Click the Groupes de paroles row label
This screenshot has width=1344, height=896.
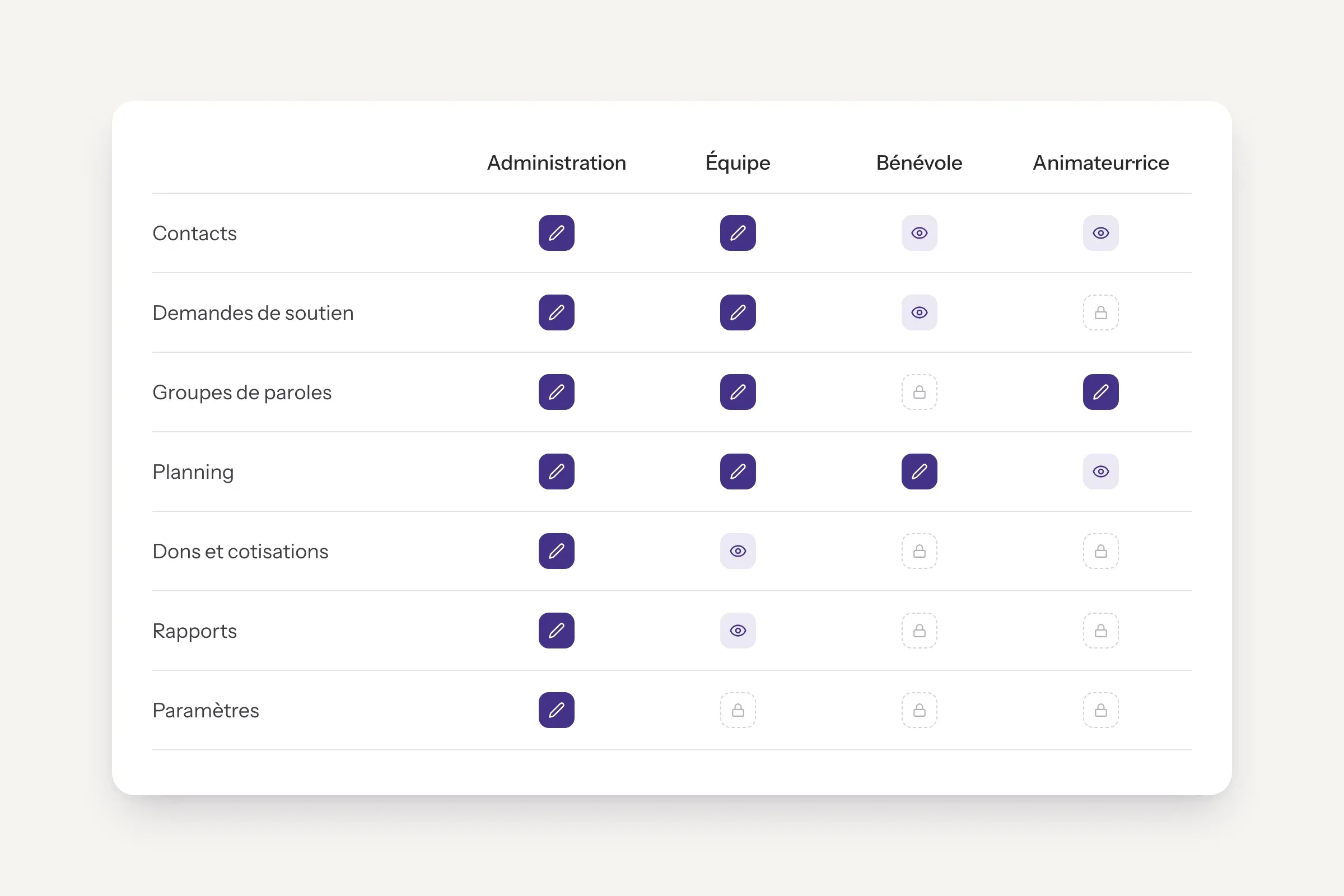pyautogui.click(x=242, y=393)
